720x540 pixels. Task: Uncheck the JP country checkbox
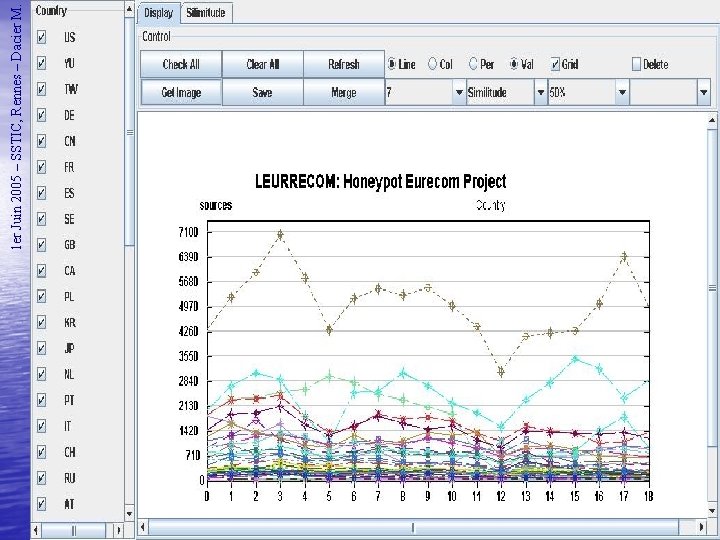point(41,348)
